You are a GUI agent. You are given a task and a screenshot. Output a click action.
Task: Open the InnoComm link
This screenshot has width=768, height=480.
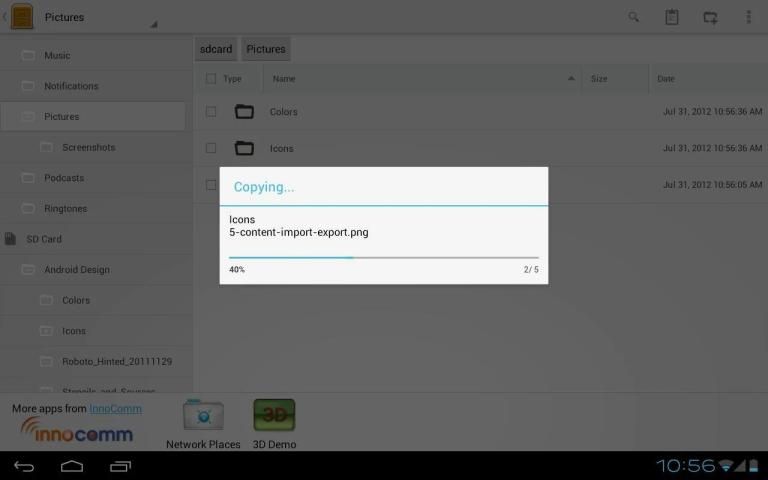pyautogui.click(x=115, y=408)
